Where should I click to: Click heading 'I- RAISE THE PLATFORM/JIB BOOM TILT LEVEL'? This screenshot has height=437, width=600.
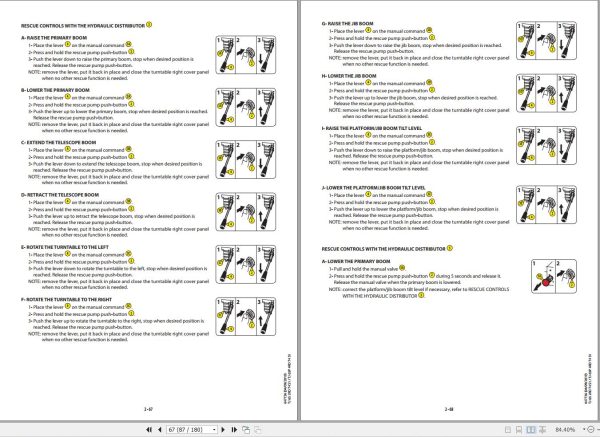click(x=372, y=129)
